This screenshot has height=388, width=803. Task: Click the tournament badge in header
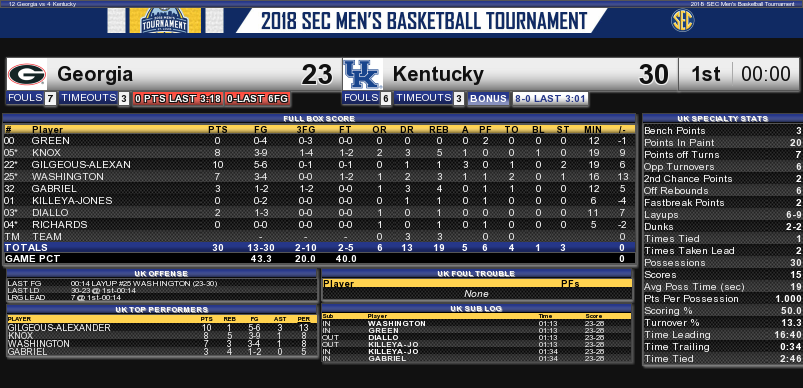165,21
